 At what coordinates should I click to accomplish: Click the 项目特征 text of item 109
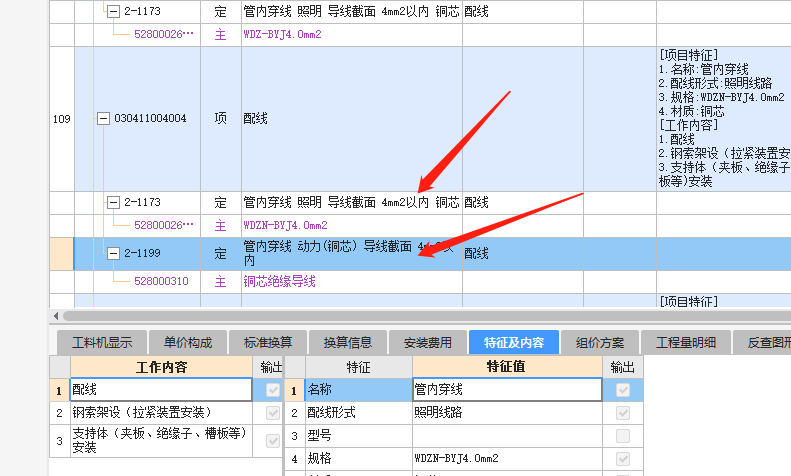pyautogui.click(x=724, y=119)
